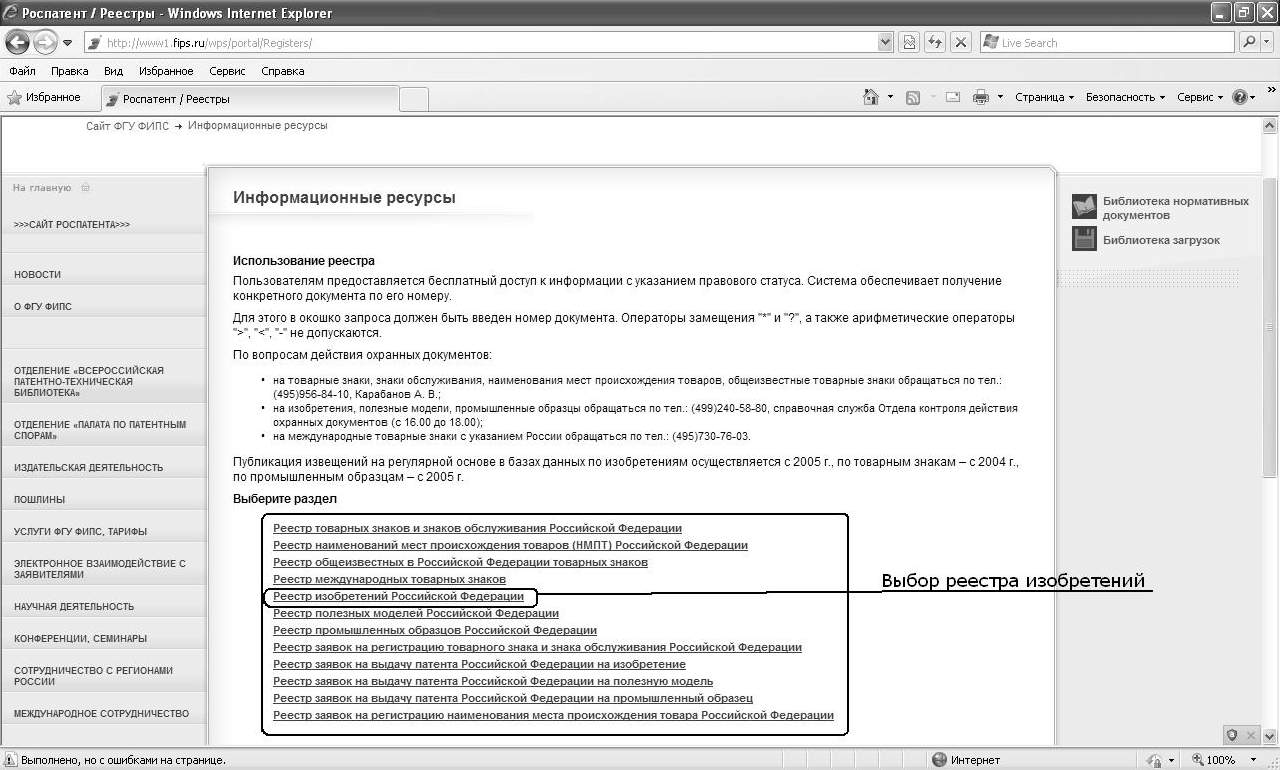Click the Live Search input box

click(1108, 43)
